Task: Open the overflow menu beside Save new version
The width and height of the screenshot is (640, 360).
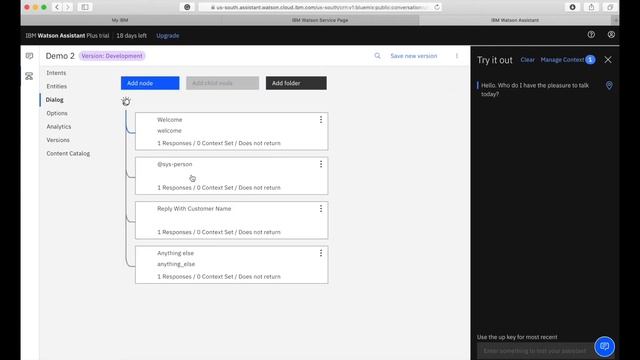Action: coord(457,56)
